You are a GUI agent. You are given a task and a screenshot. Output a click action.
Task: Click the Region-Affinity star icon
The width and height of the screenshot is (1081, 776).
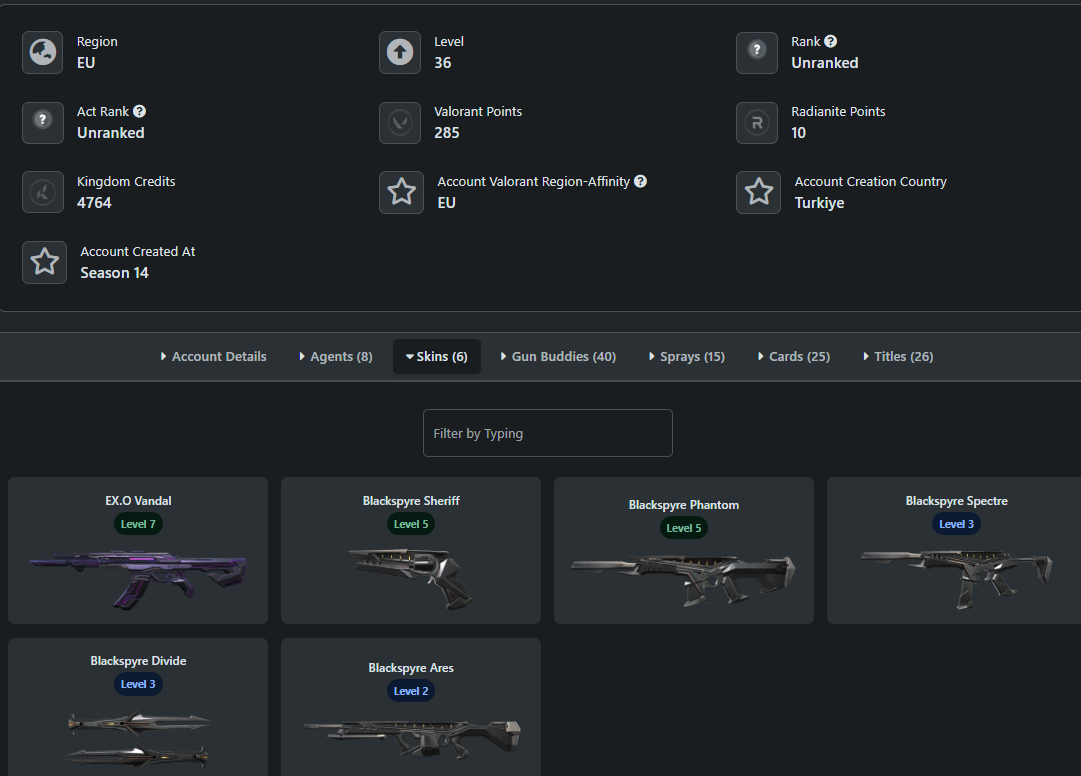401,192
